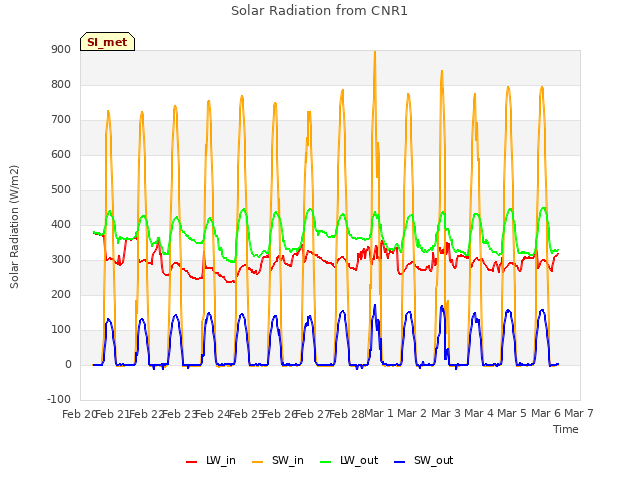Toggle the SW_in legend entry
The width and height of the screenshot is (640, 480).
point(278,460)
